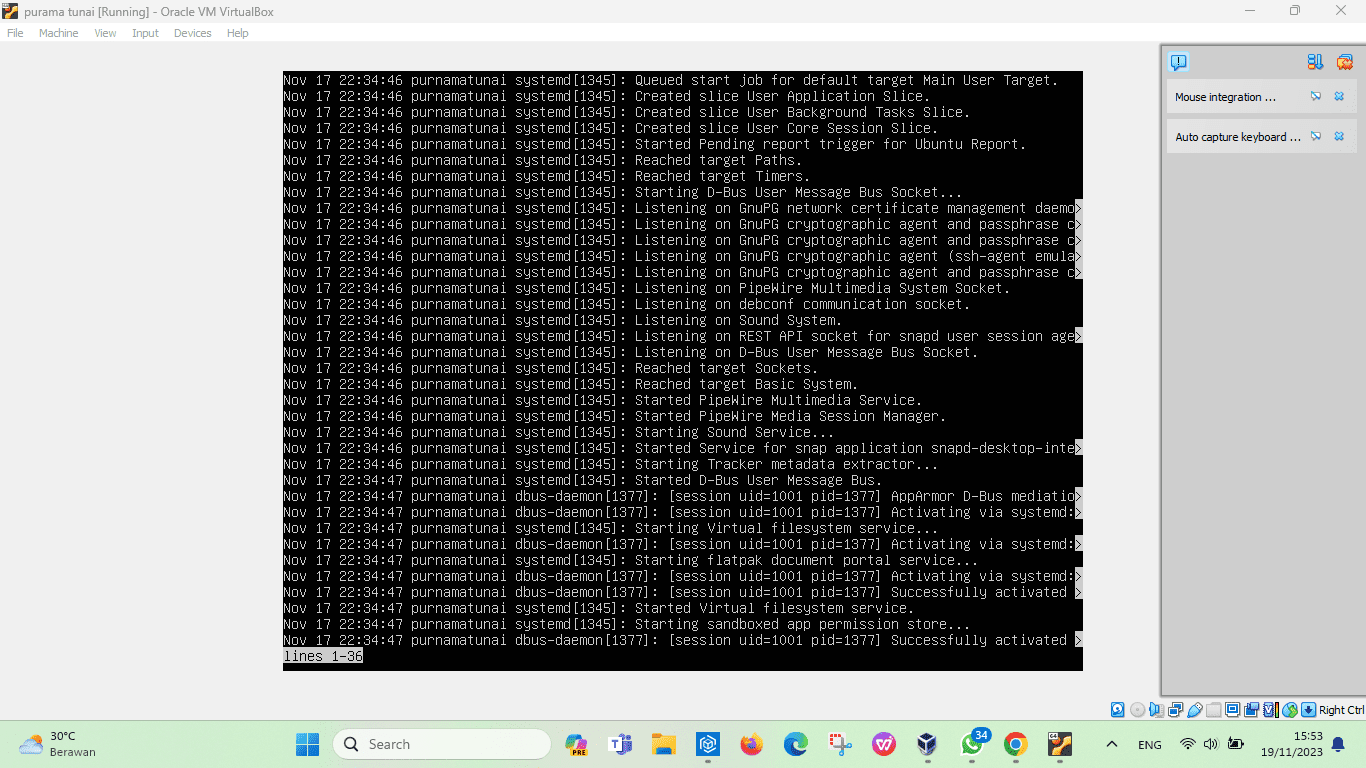Click 'Started Virtual filesystem service.' log line

click(x=774, y=608)
